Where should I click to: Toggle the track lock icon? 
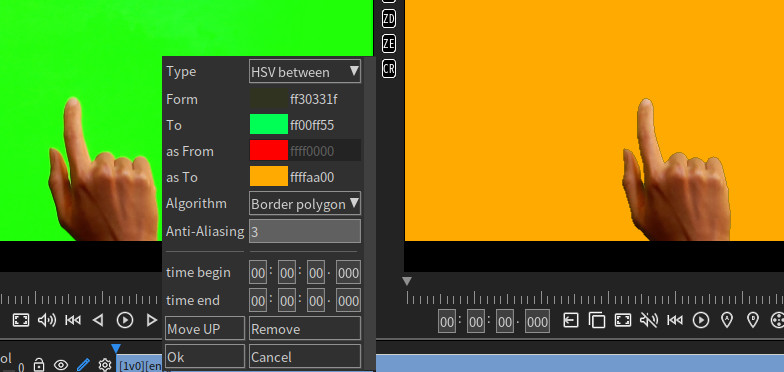click(x=38, y=365)
